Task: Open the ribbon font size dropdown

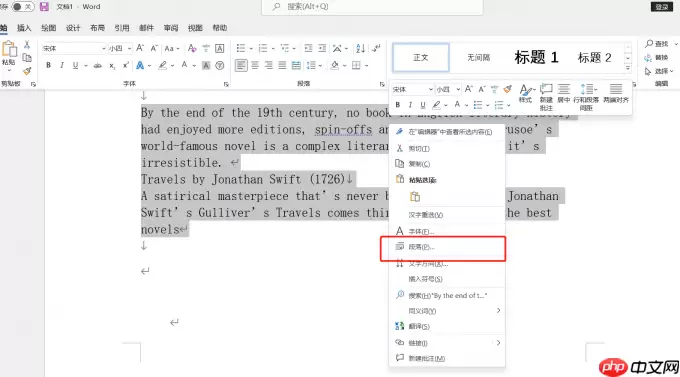Action: 129,49
